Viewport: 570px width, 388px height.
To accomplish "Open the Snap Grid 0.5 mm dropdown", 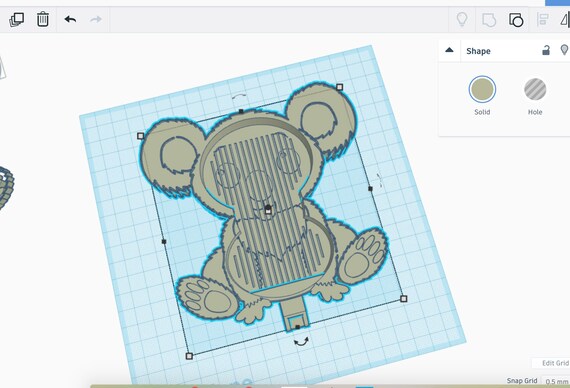I will [557, 381].
